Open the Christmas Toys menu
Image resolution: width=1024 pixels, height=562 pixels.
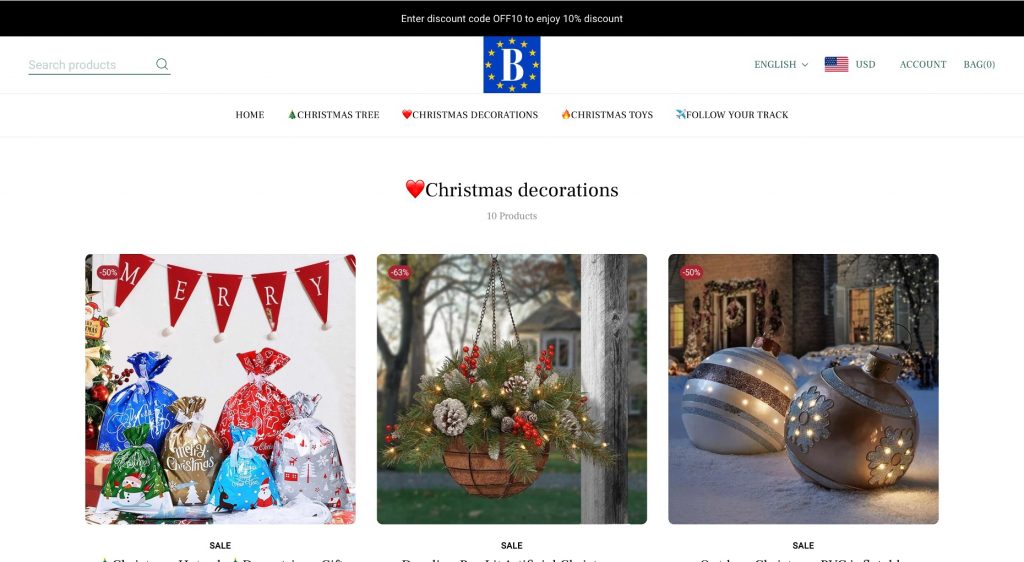click(607, 115)
